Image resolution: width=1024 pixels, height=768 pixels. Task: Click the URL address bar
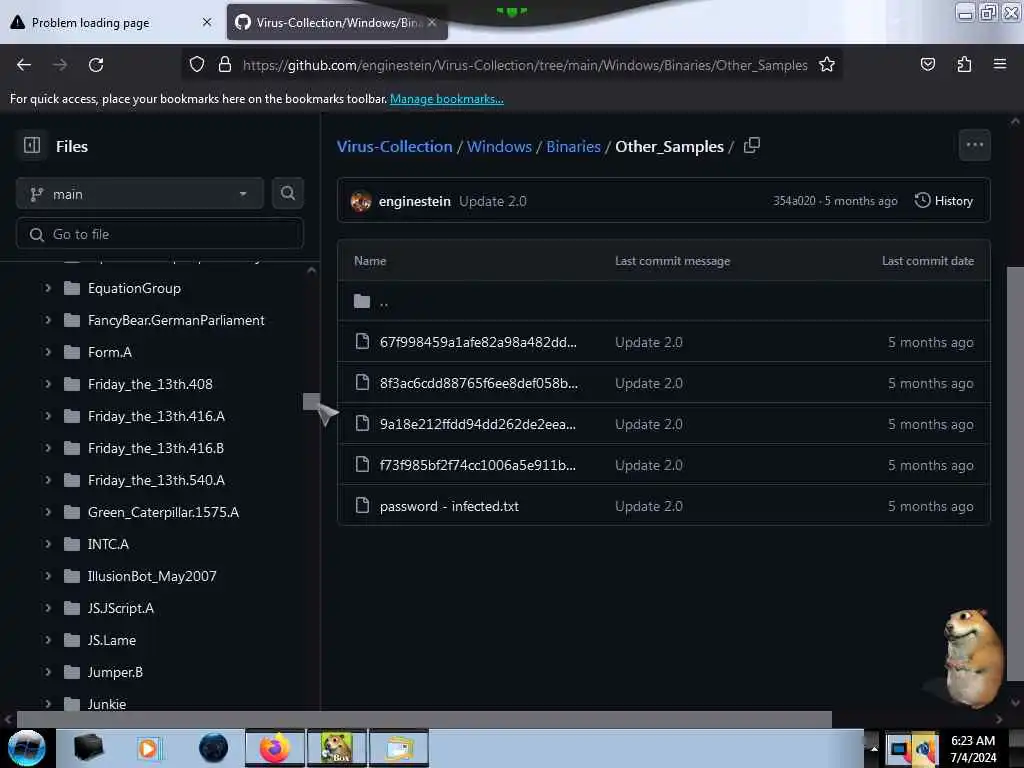[x=525, y=65]
